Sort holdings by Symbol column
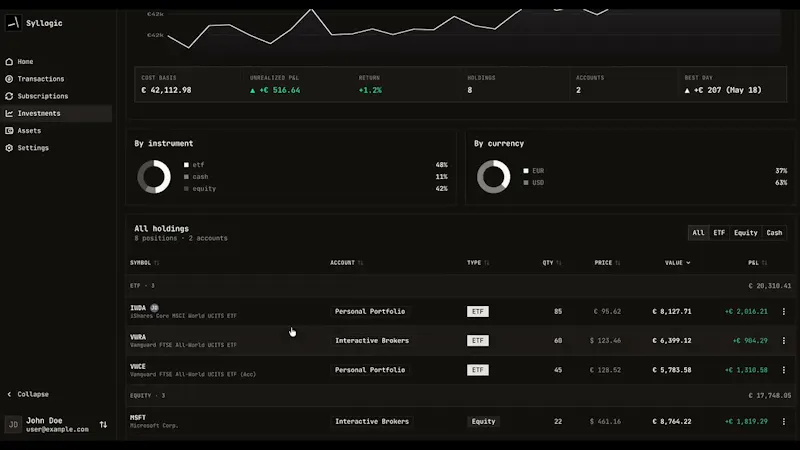The image size is (800, 450). [x=144, y=263]
